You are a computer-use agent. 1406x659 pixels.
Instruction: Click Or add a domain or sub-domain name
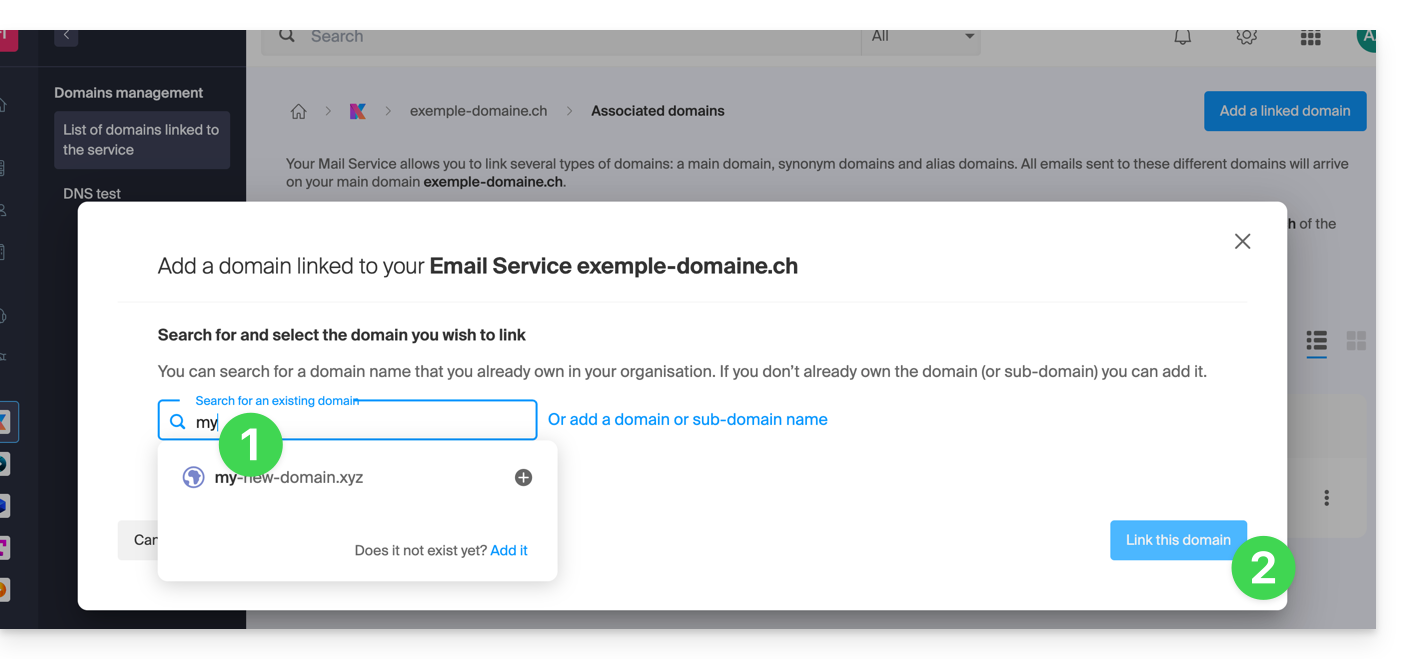click(x=687, y=420)
